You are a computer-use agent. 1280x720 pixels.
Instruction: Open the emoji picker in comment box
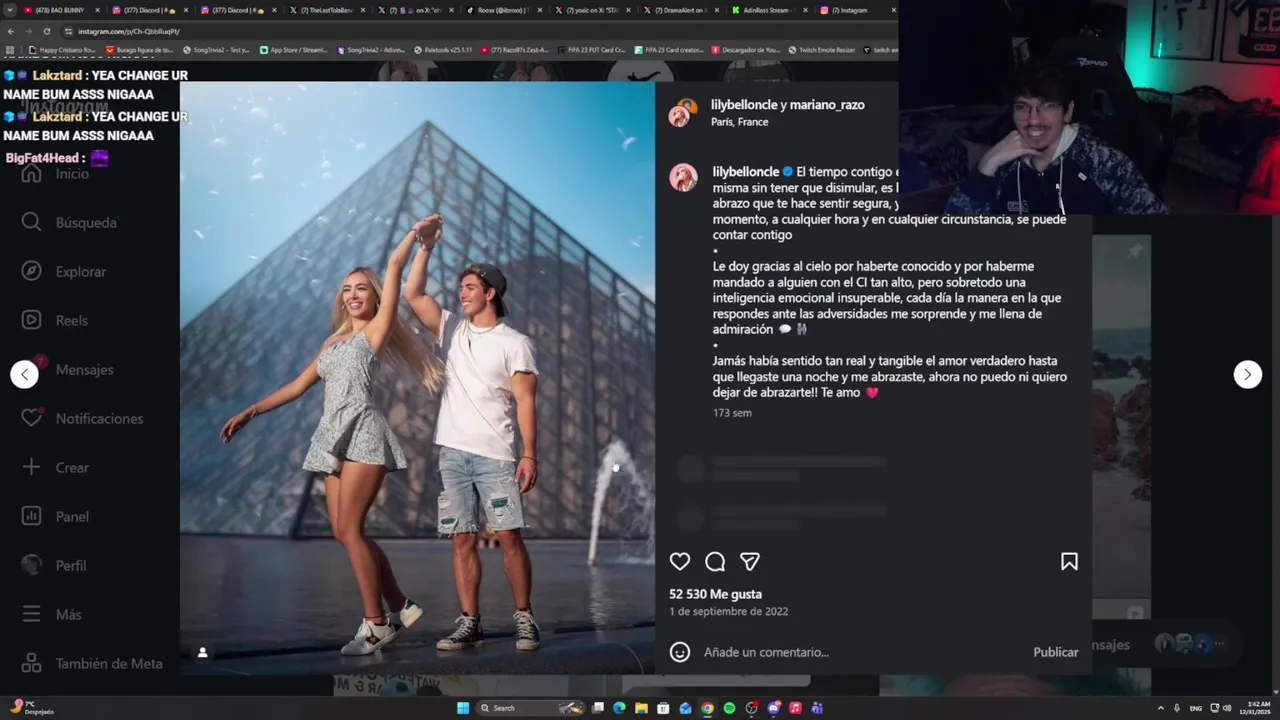tap(680, 652)
